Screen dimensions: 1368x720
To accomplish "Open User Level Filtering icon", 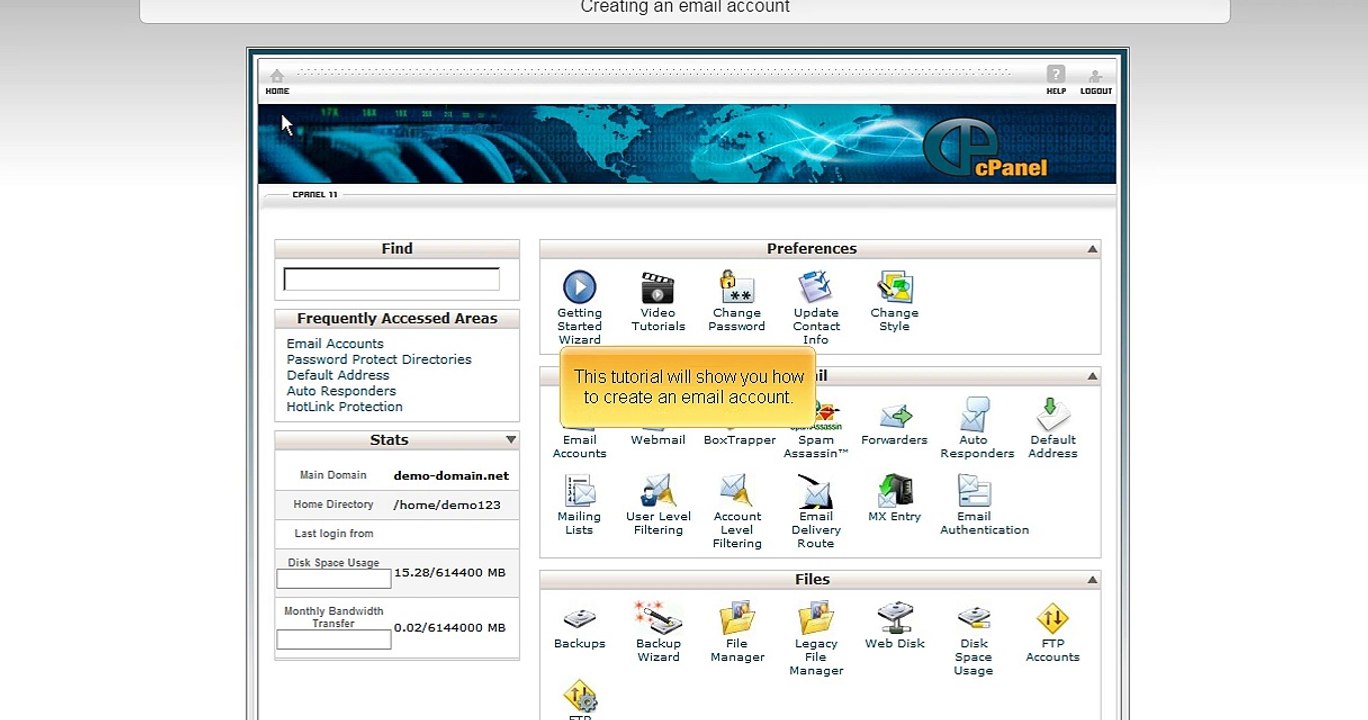I will [x=658, y=492].
